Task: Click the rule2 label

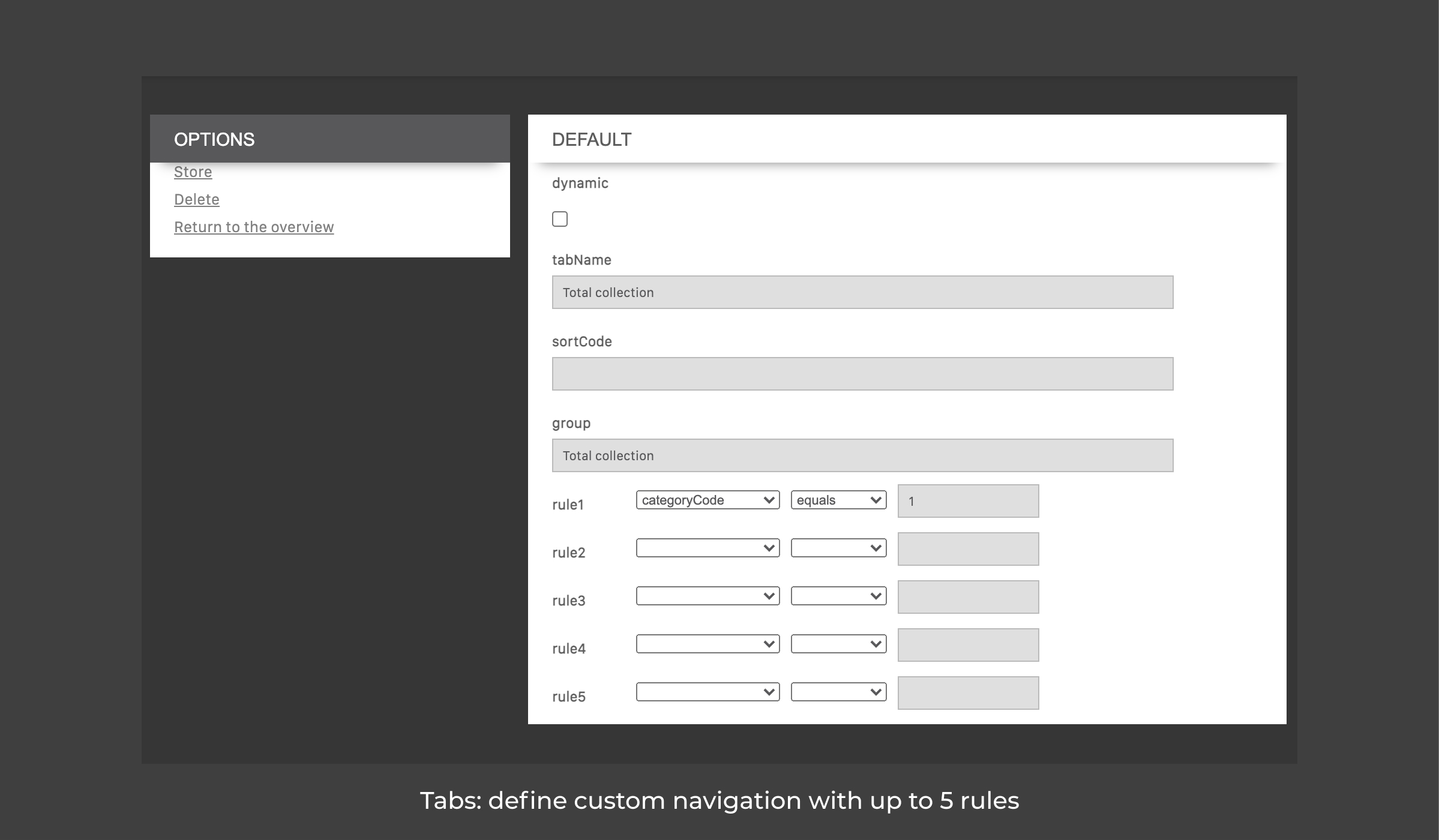Action: [x=568, y=553]
